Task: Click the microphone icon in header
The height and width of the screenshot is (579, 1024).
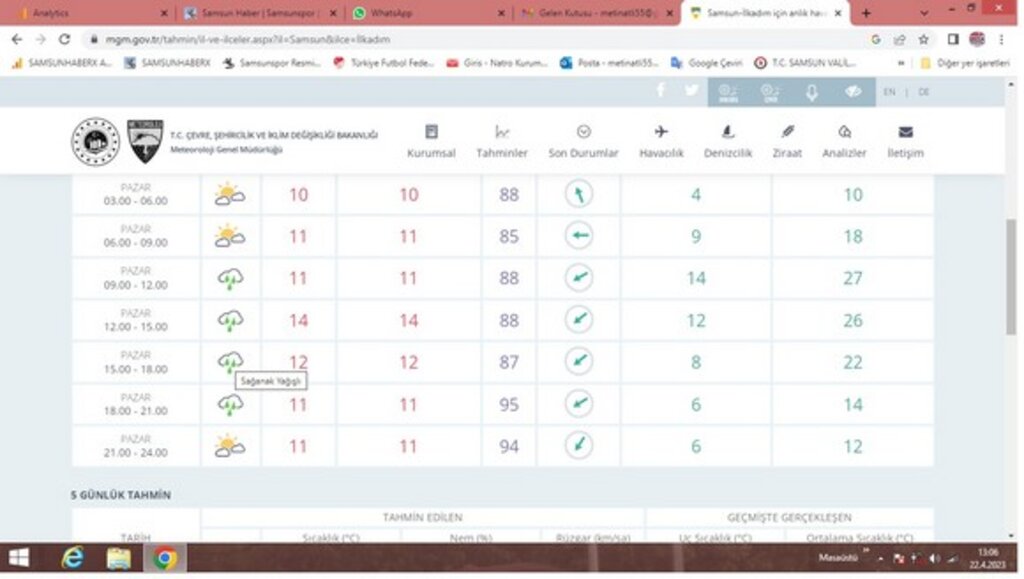Action: tap(812, 92)
